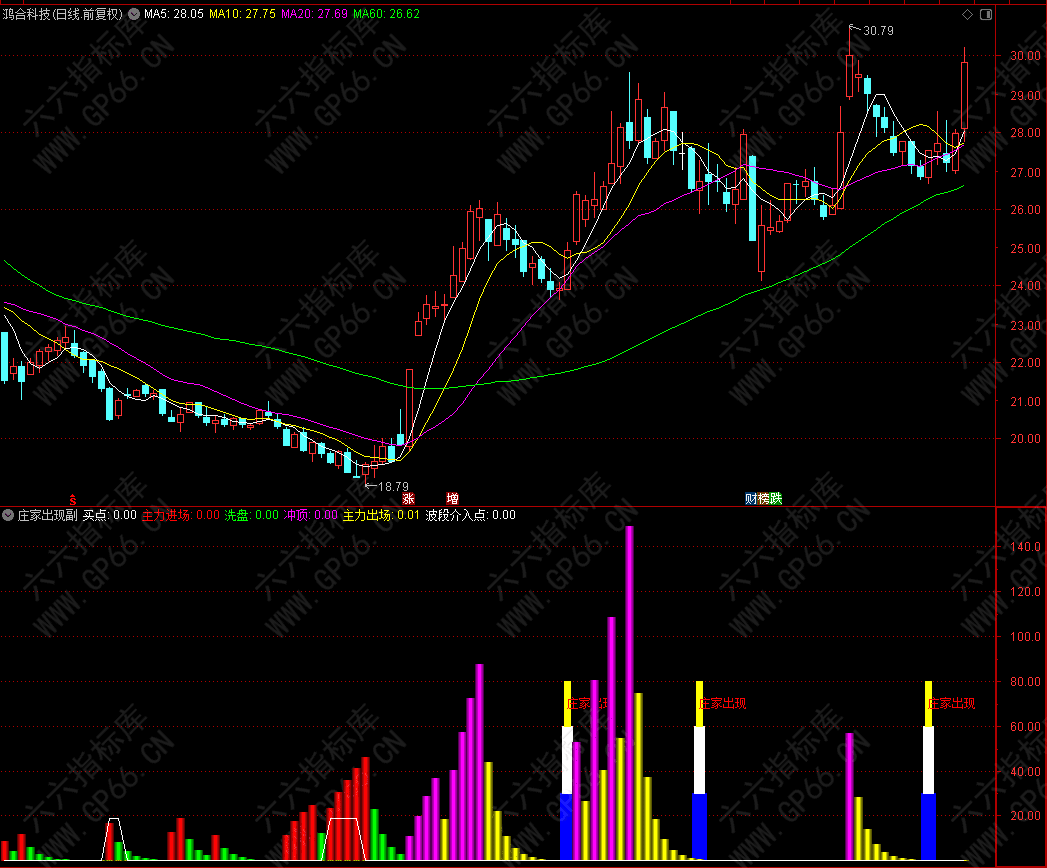Select the MA60: 26.62 label

386,14
